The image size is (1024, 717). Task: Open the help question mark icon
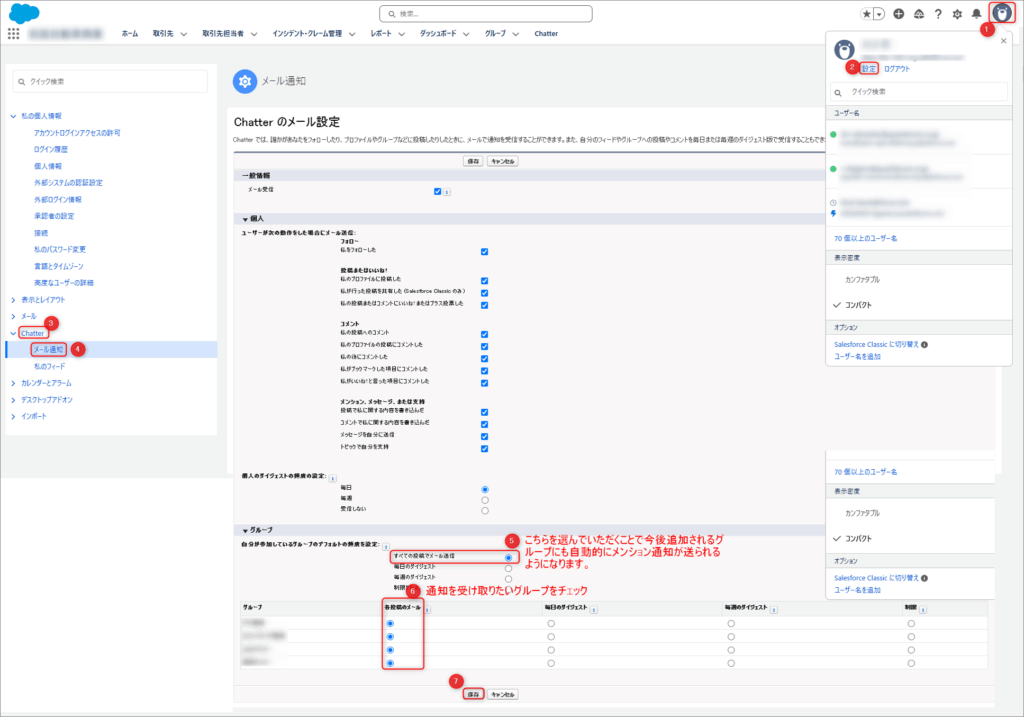[937, 14]
